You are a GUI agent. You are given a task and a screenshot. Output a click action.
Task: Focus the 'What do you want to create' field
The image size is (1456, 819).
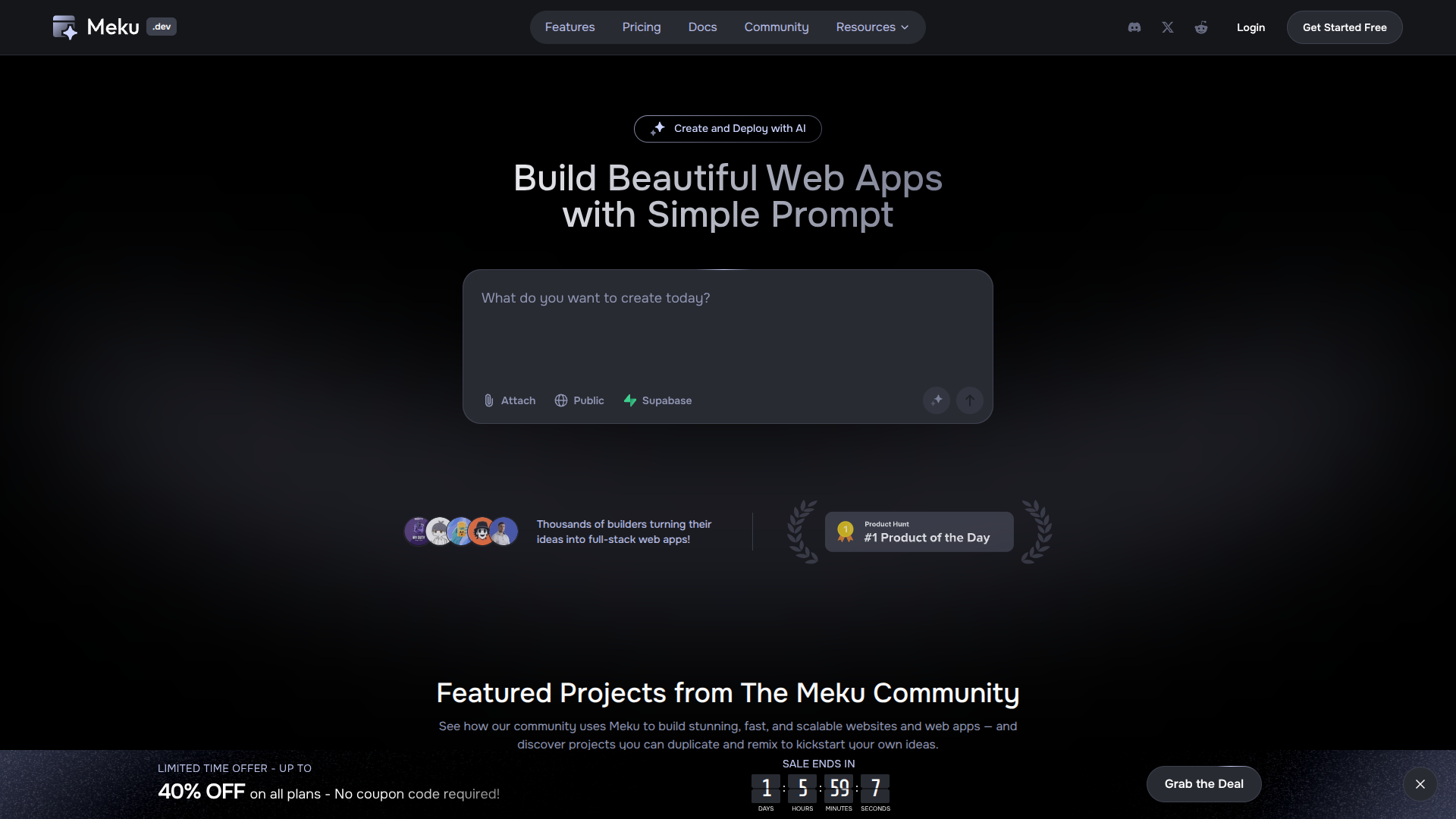726,334
